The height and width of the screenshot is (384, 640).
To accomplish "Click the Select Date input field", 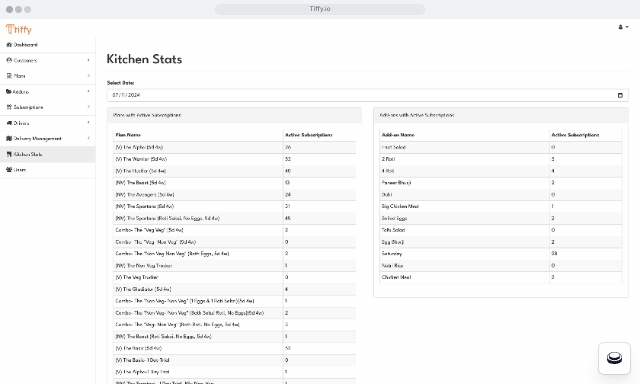I will click(x=367, y=95).
